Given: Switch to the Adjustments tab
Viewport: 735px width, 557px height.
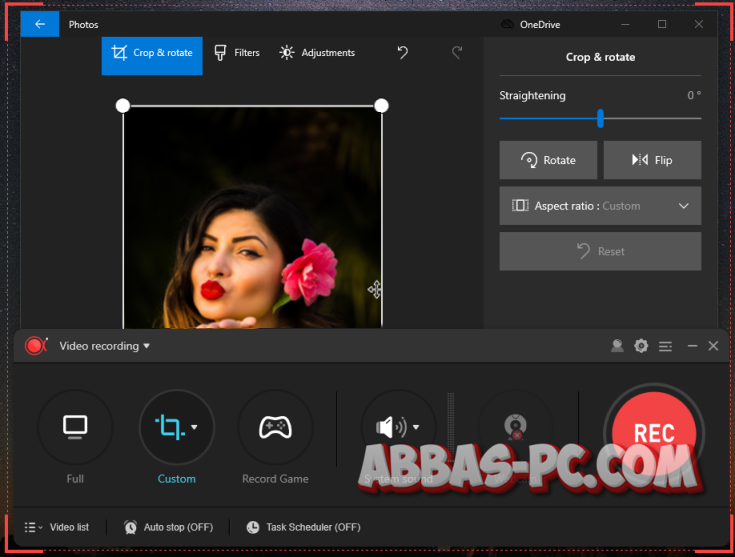Looking at the screenshot, I should point(317,53).
